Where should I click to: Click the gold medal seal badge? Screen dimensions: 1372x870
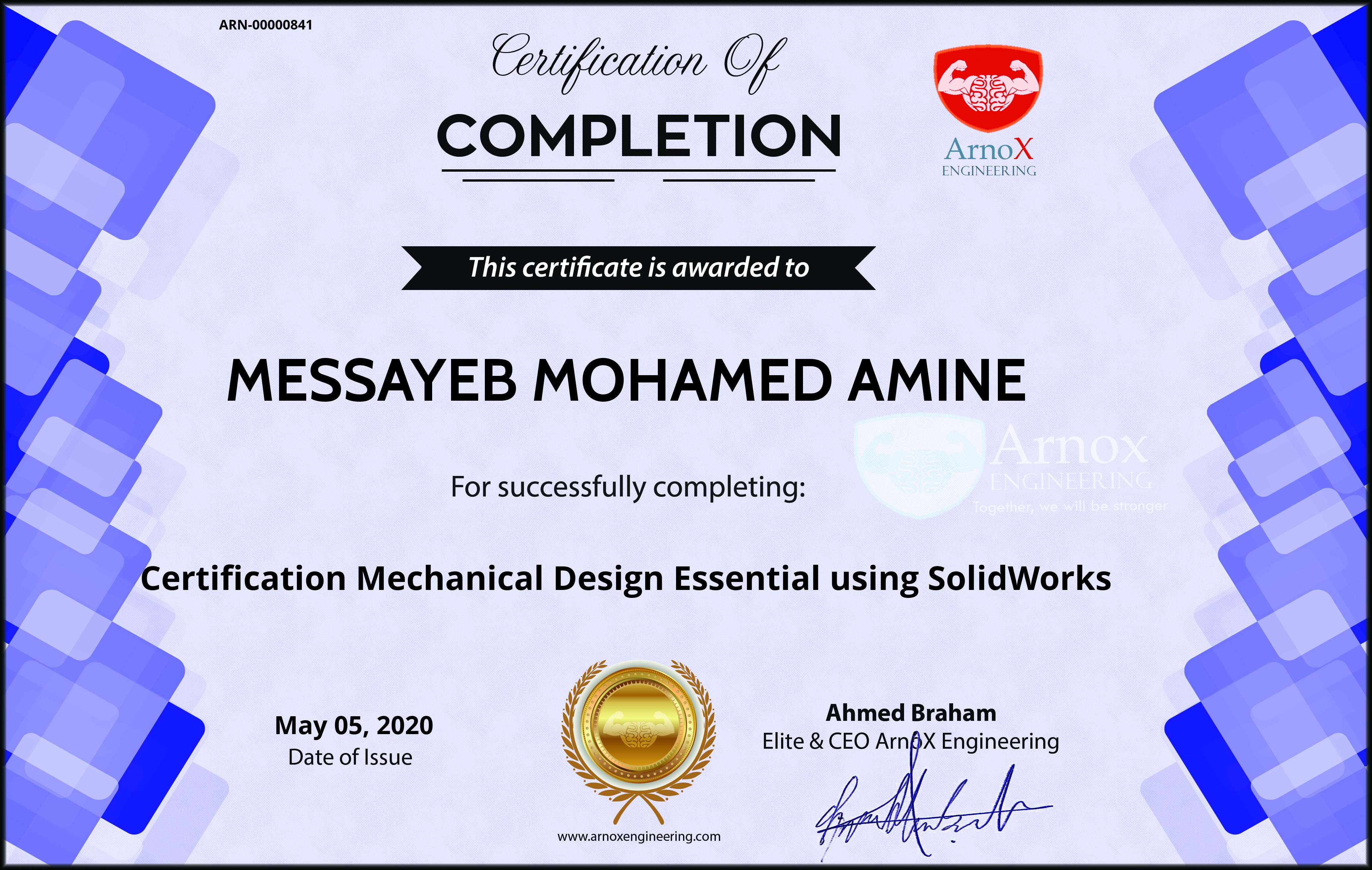[x=639, y=741]
